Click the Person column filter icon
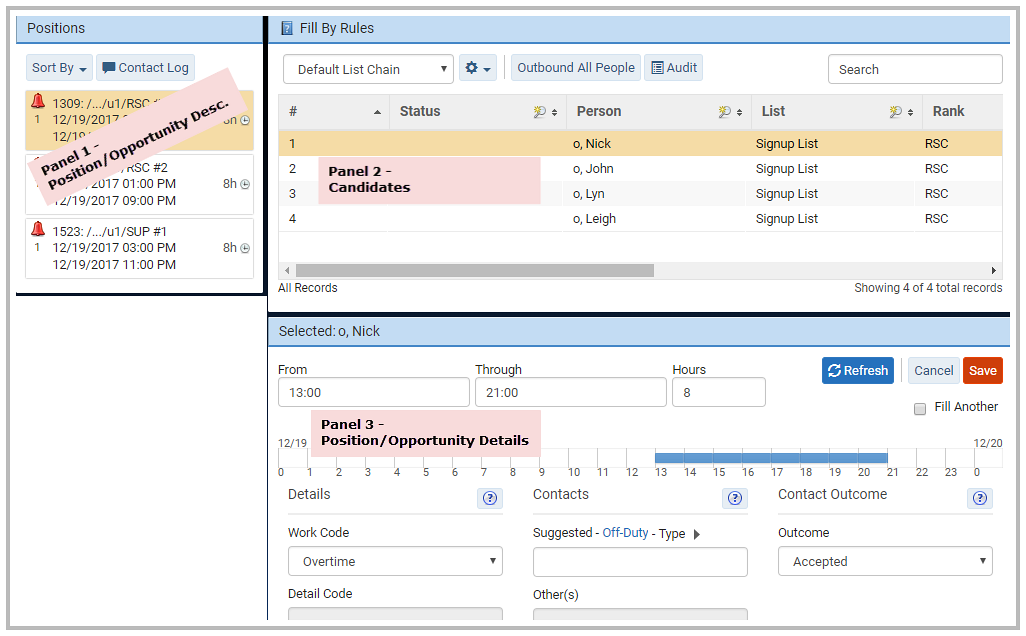This screenshot has width=1026, height=636. (726, 112)
